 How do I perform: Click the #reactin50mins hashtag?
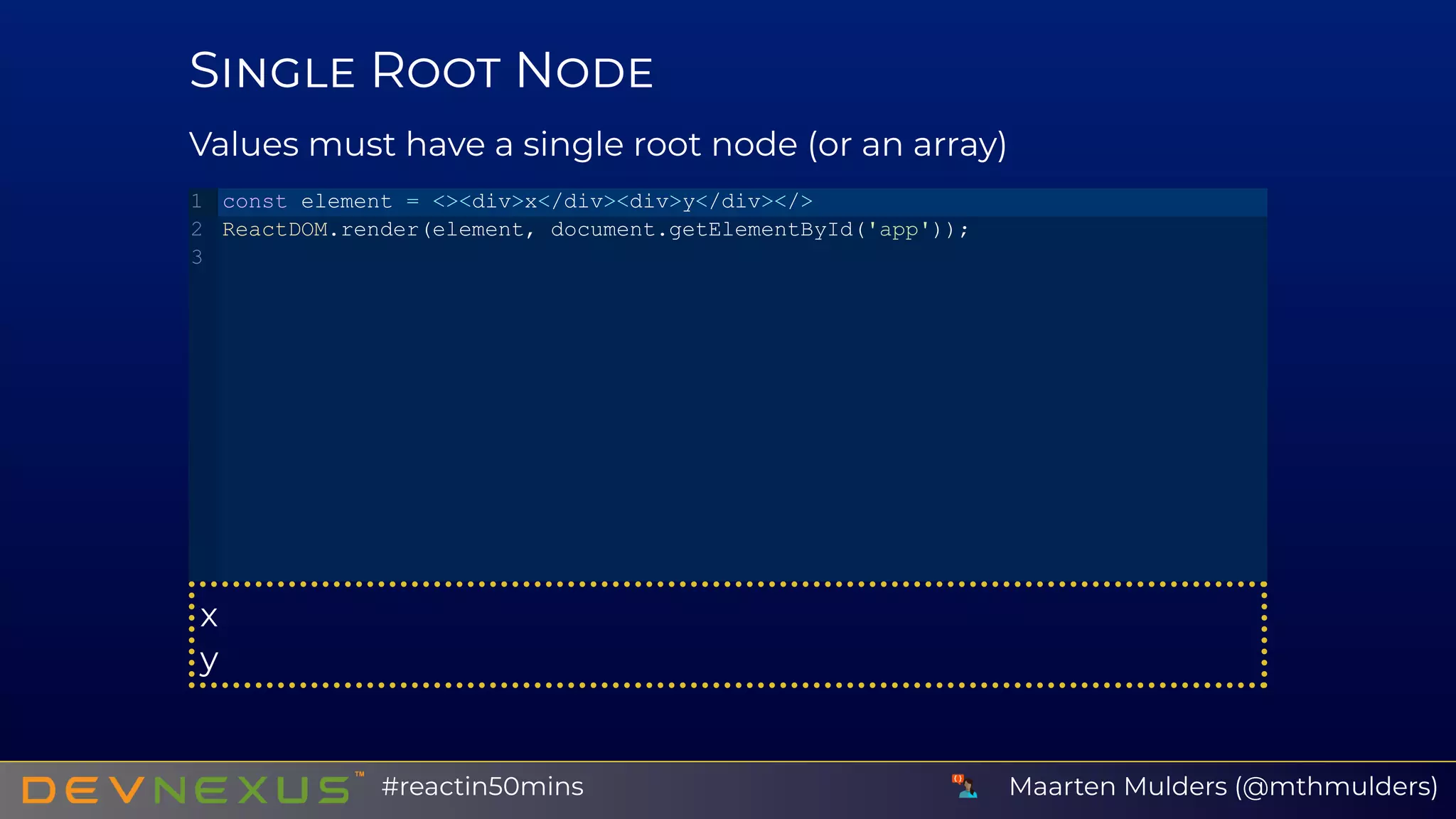click(x=482, y=787)
